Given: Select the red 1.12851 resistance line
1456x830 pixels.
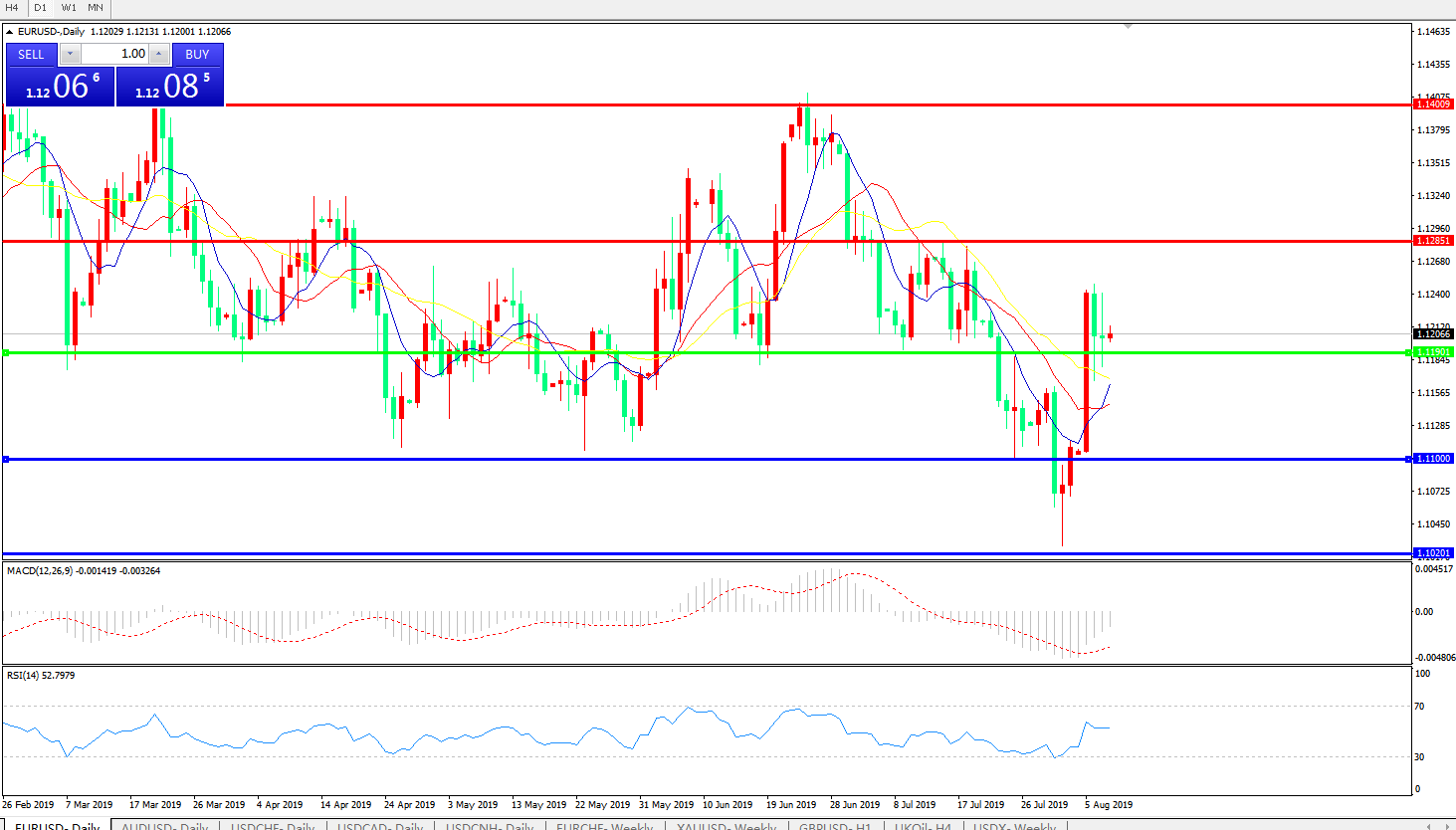Looking at the screenshot, I should point(597,241).
